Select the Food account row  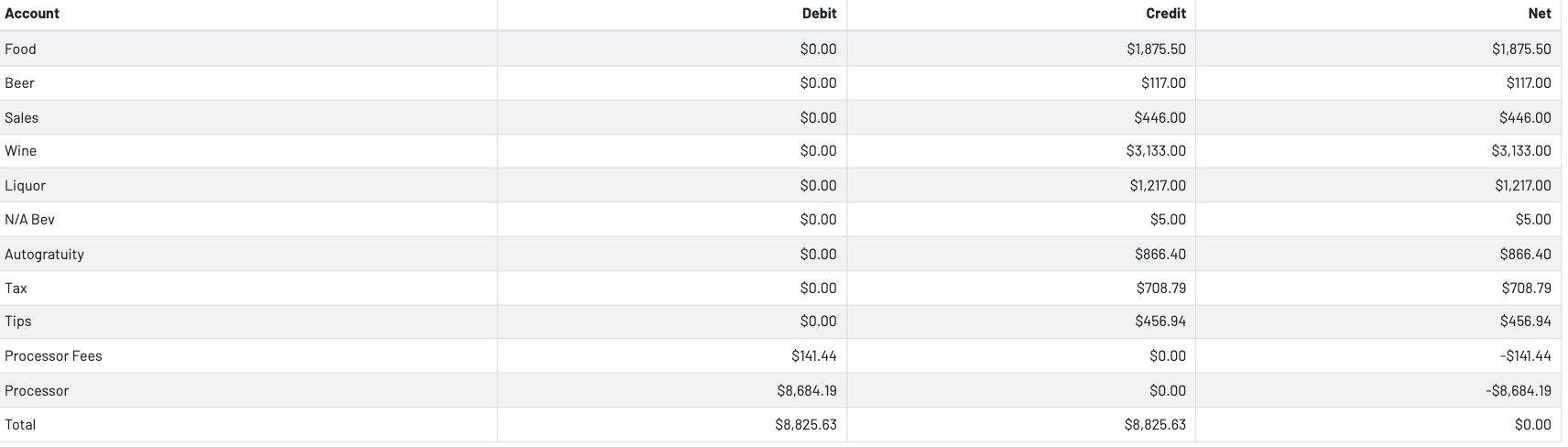[x=21, y=49]
